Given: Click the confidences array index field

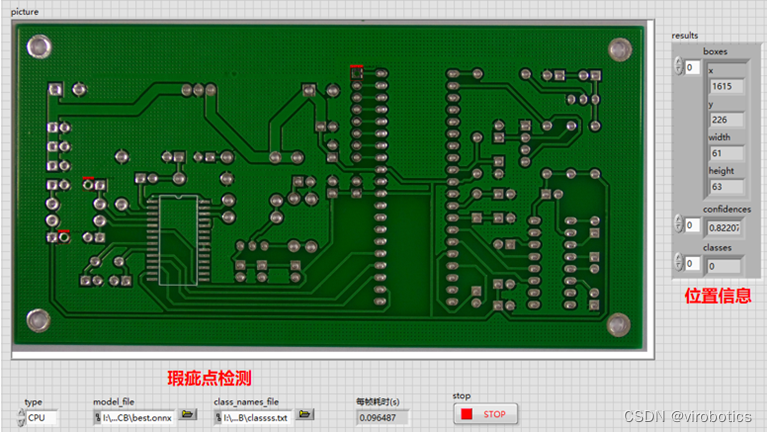Looking at the screenshot, I should pos(692,225).
